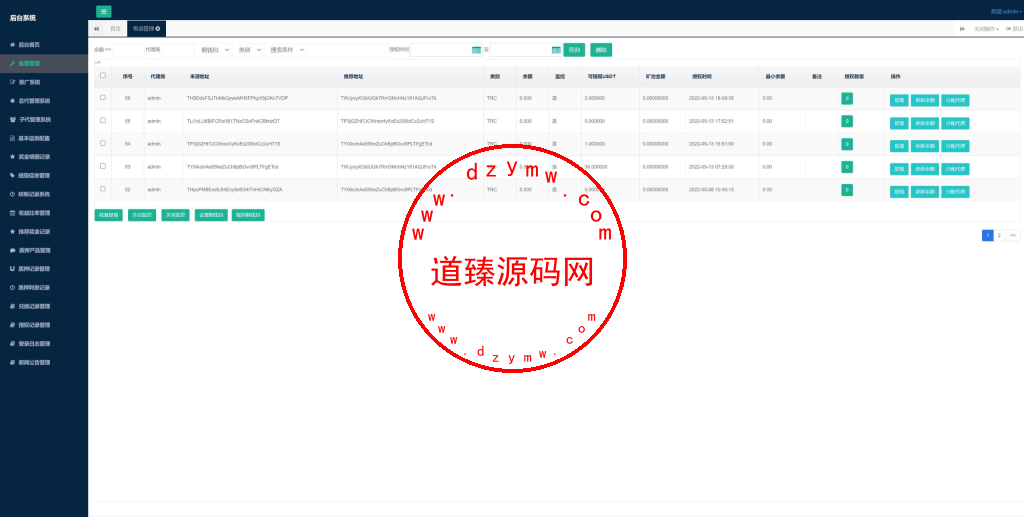1024x517 pixels.
Task: Open the calendar icon in the start-date field
Action: (x=476, y=50)
